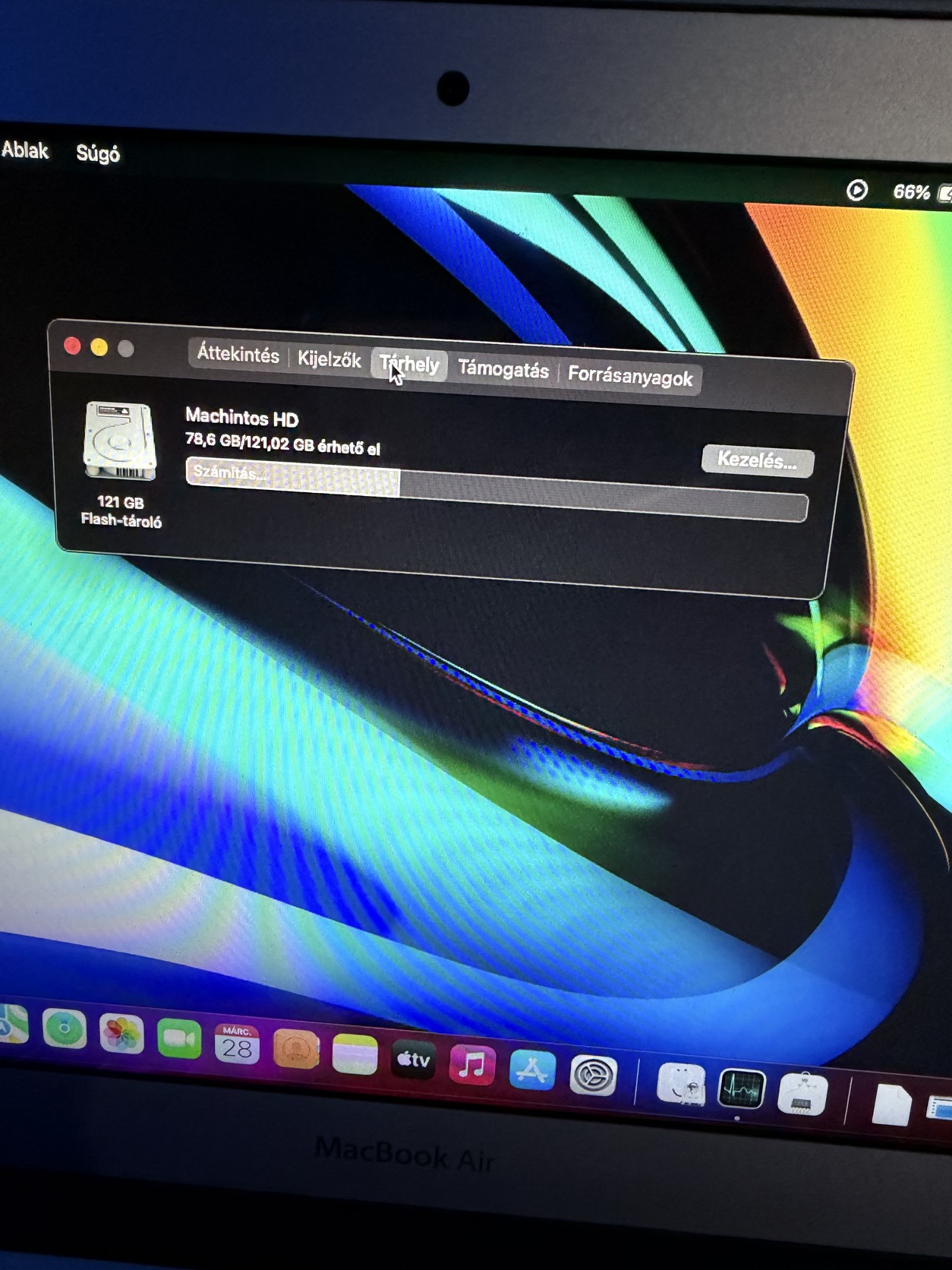Click the storage usage bar showing Számítás
Screen dimensions: 952x1270
(x=496, y=489)
